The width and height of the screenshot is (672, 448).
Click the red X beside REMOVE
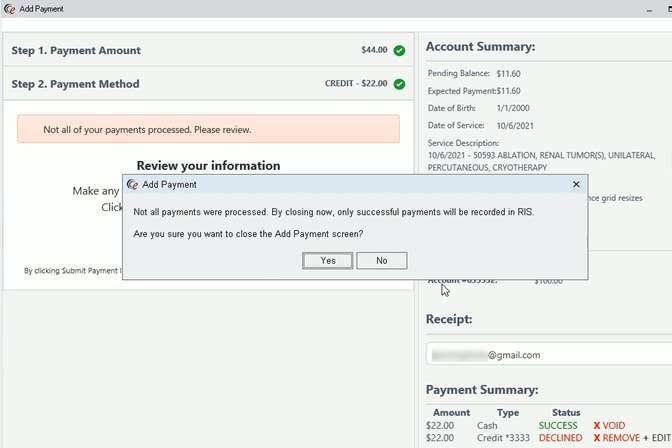pos(597,438)
